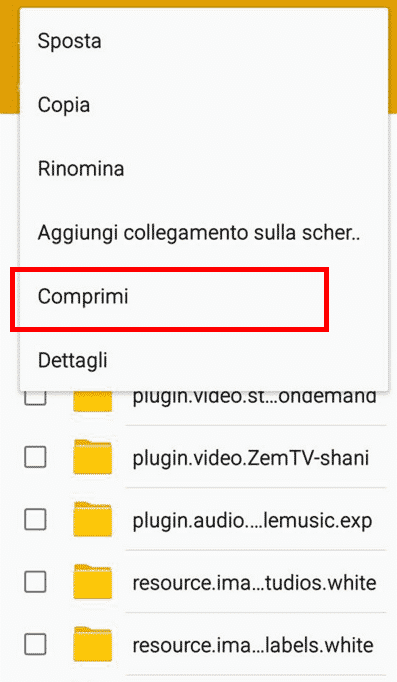Click folder icon of plugin.video.st…ondemand
397x682 pixels.
[93, 401]
